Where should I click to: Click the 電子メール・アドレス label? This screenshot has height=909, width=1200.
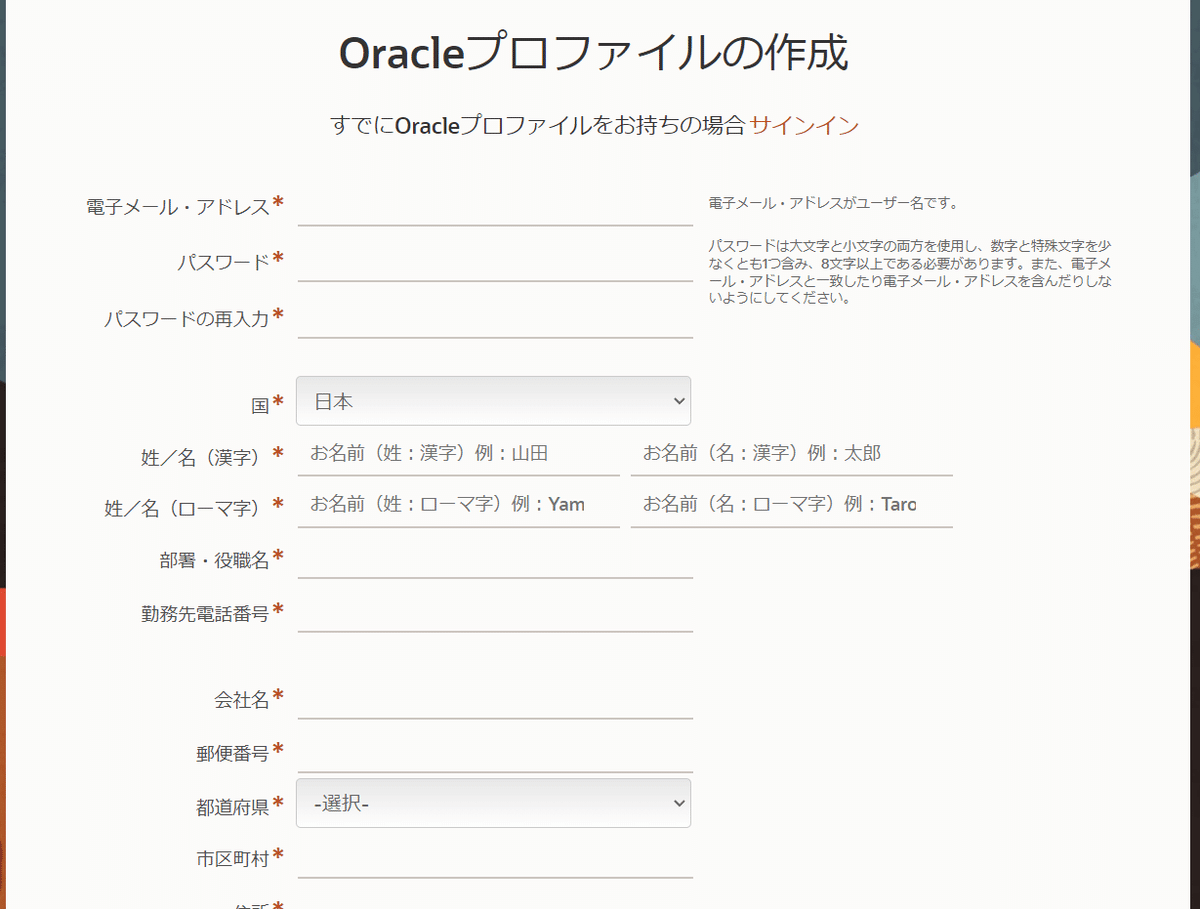pyautogui.click(x=178, y=207)
